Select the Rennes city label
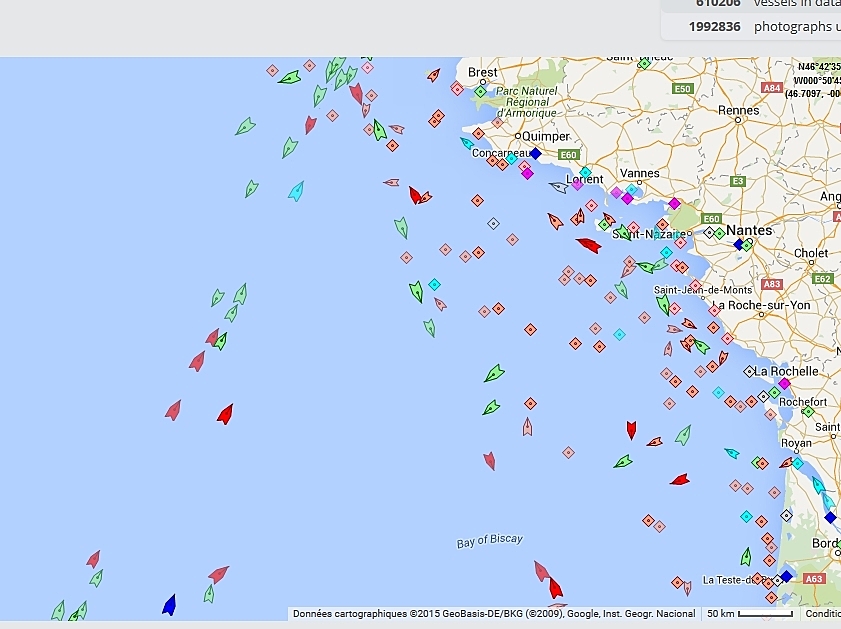Image resolution: width=841 pixels, height=629 pixels. 739,110
